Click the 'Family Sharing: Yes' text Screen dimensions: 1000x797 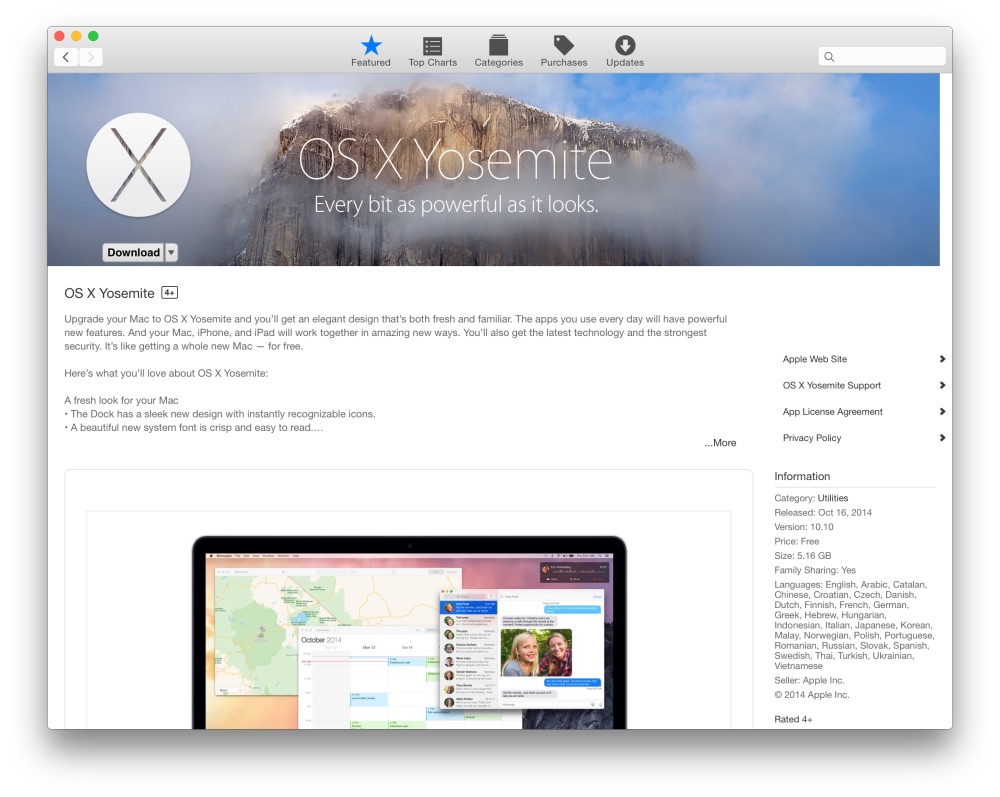click(815, 570)
